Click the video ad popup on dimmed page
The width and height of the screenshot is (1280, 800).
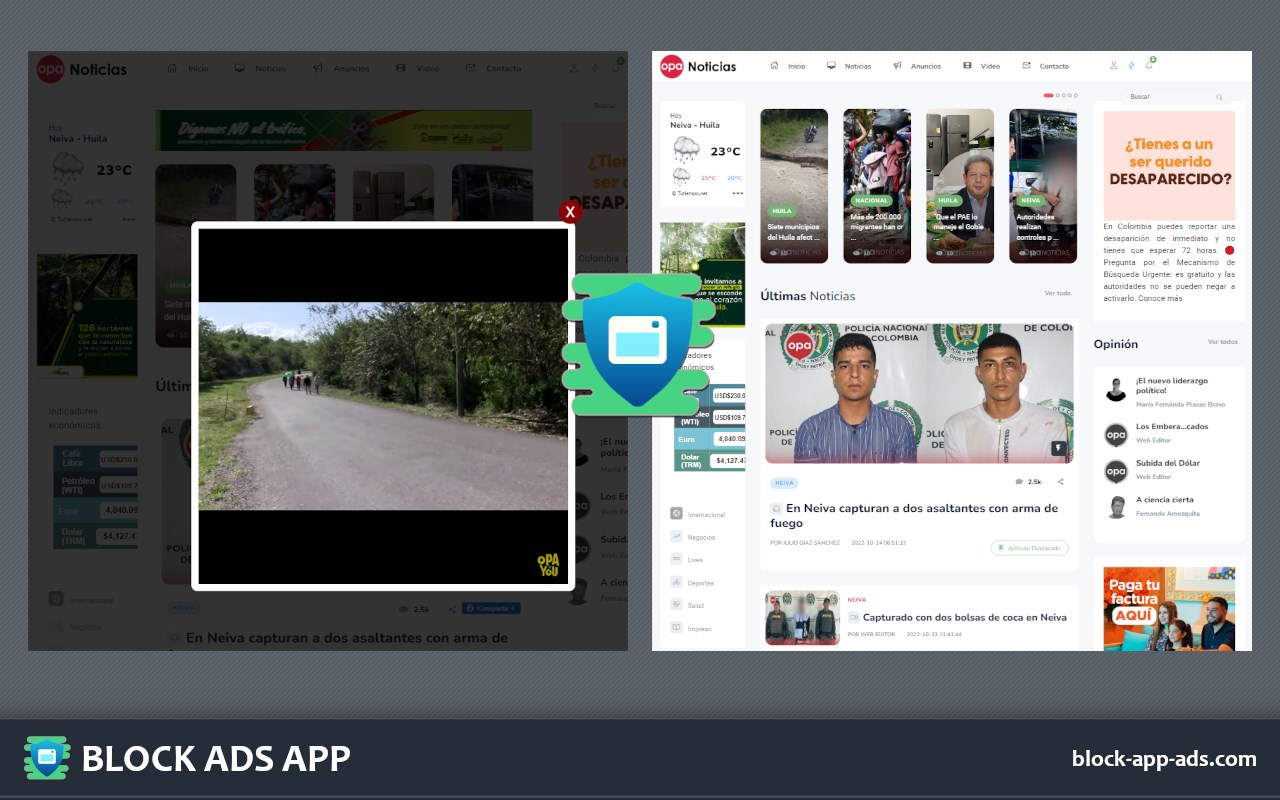click(x=383, y=406)
